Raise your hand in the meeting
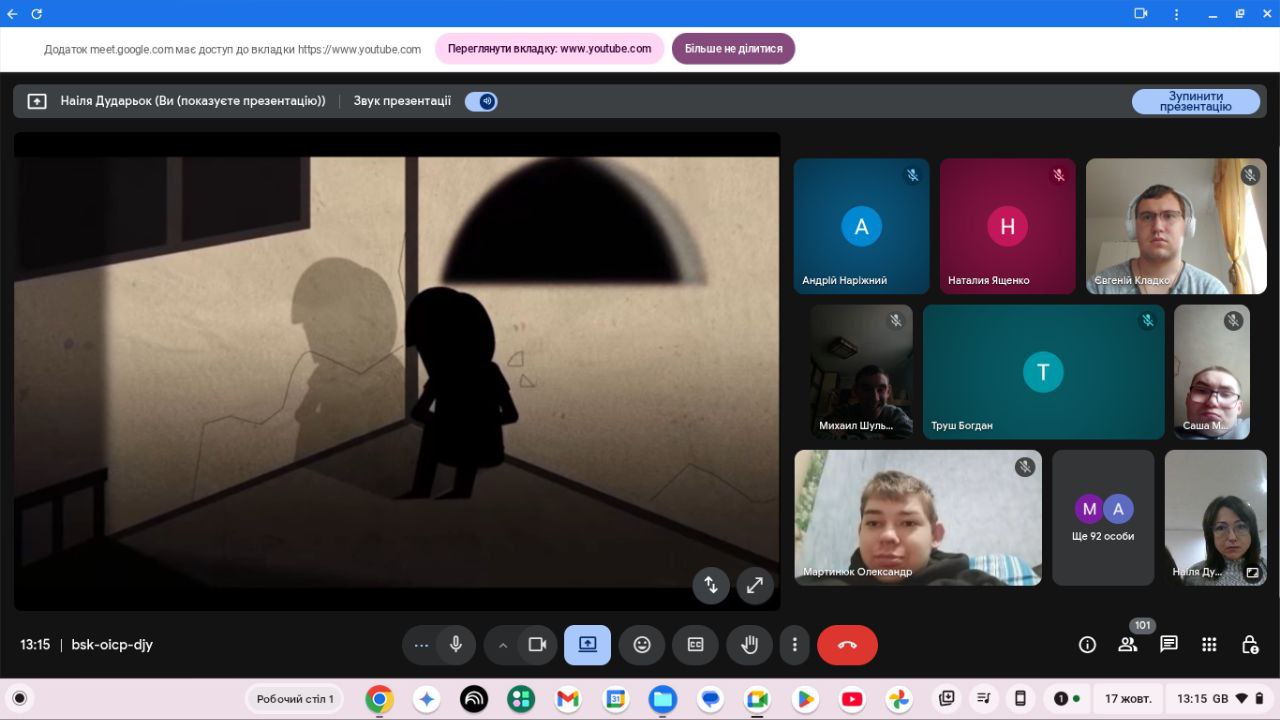Screen dimensions: 1280x720 click(x=749, y=645)
